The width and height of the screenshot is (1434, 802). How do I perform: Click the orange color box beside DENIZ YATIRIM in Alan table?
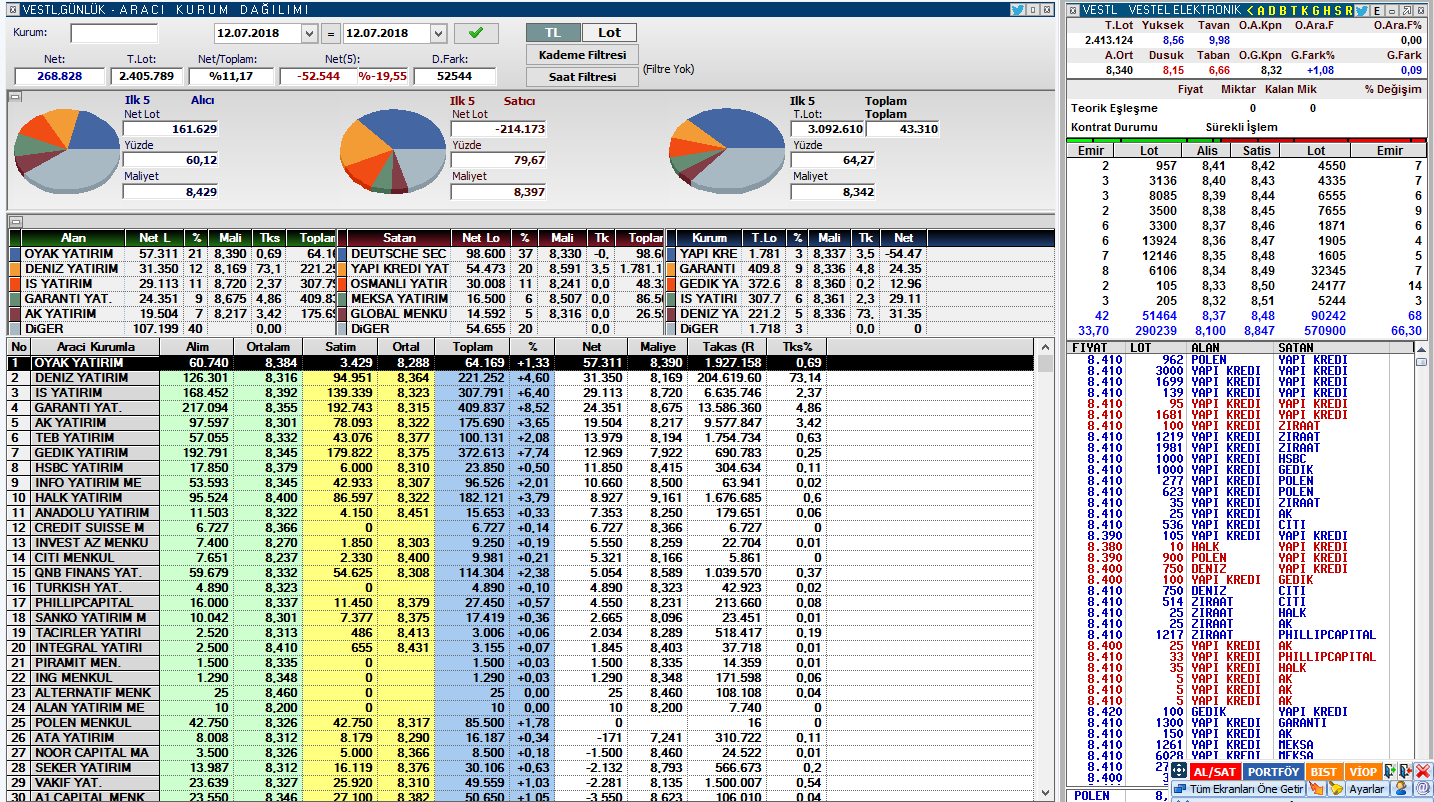click(14, 269)
